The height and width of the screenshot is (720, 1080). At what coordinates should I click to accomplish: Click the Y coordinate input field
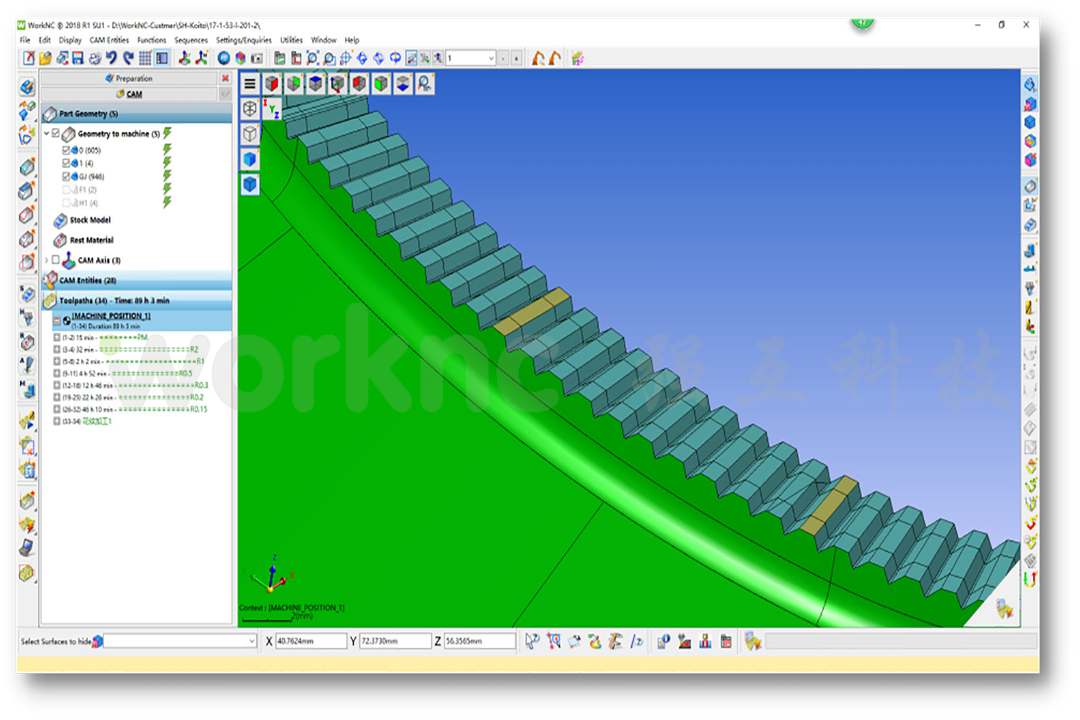[x=395, y=641]
